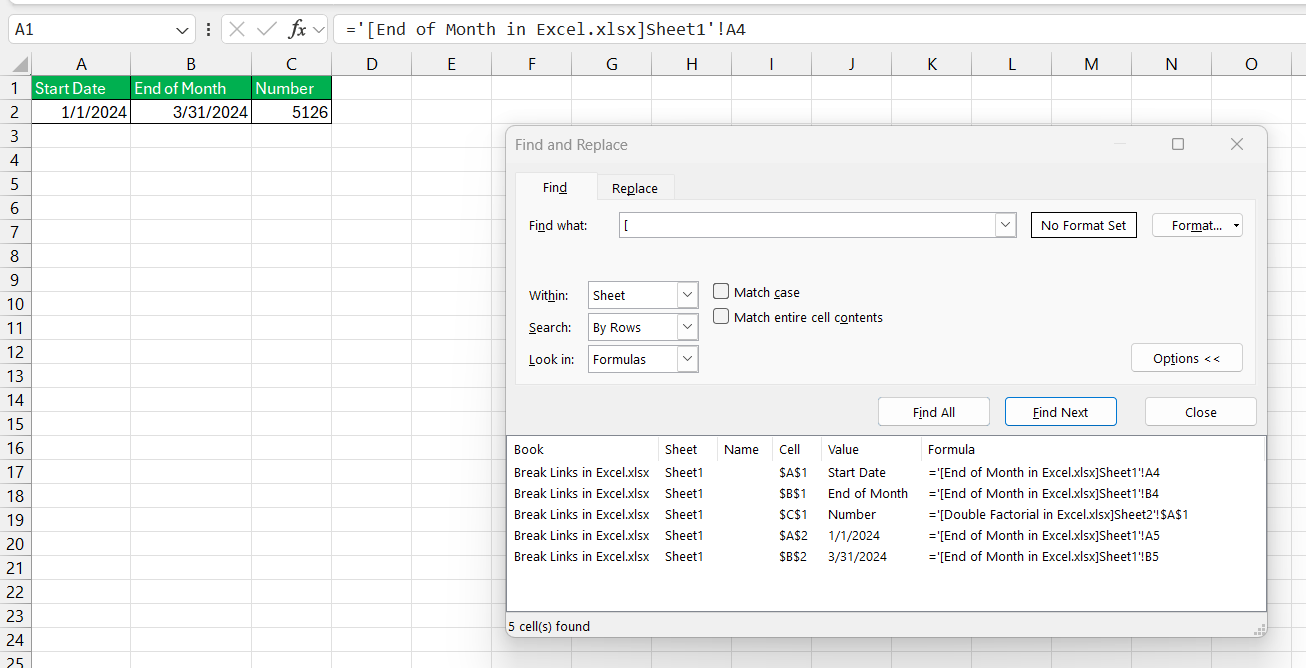Select result row for cell $B$2
The image size is (1306, 668).
point(886,557)
